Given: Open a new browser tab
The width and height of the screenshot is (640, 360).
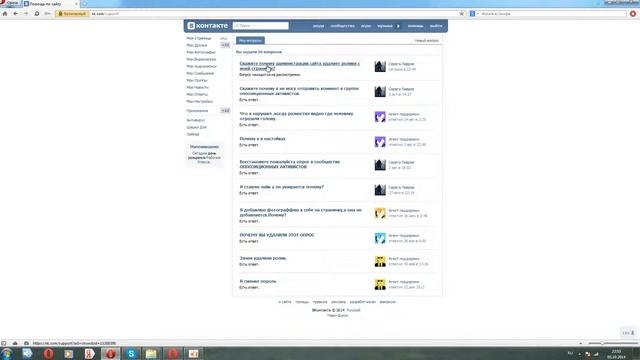Looking at the screenshot, I should pos(84,4).
